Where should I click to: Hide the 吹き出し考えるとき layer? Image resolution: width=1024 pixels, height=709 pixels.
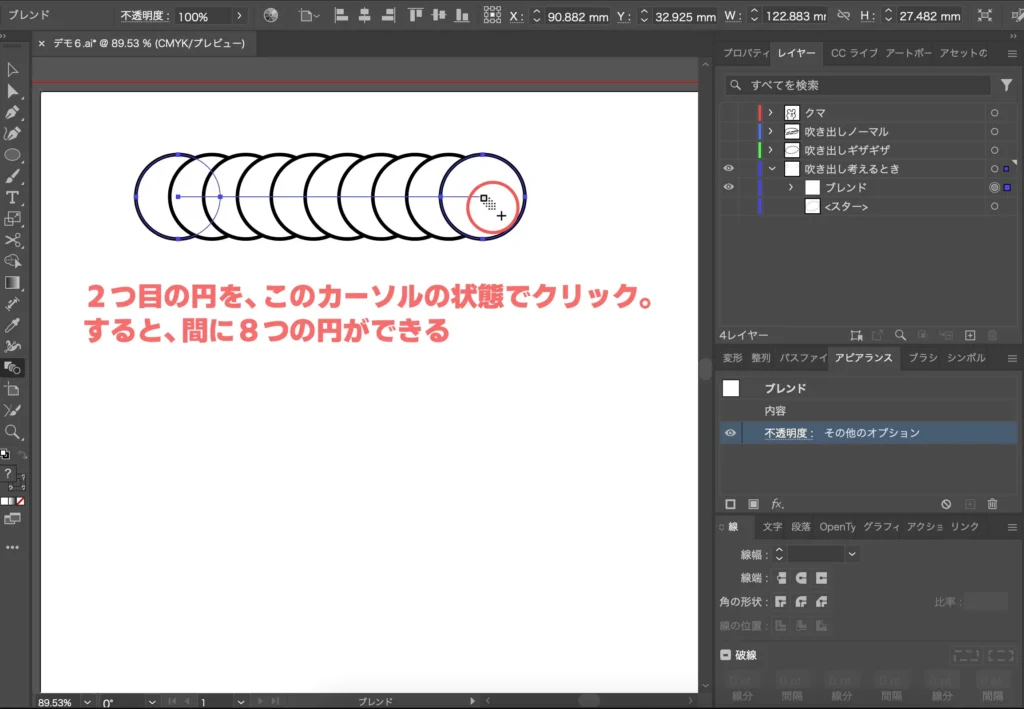pos(727,168)
